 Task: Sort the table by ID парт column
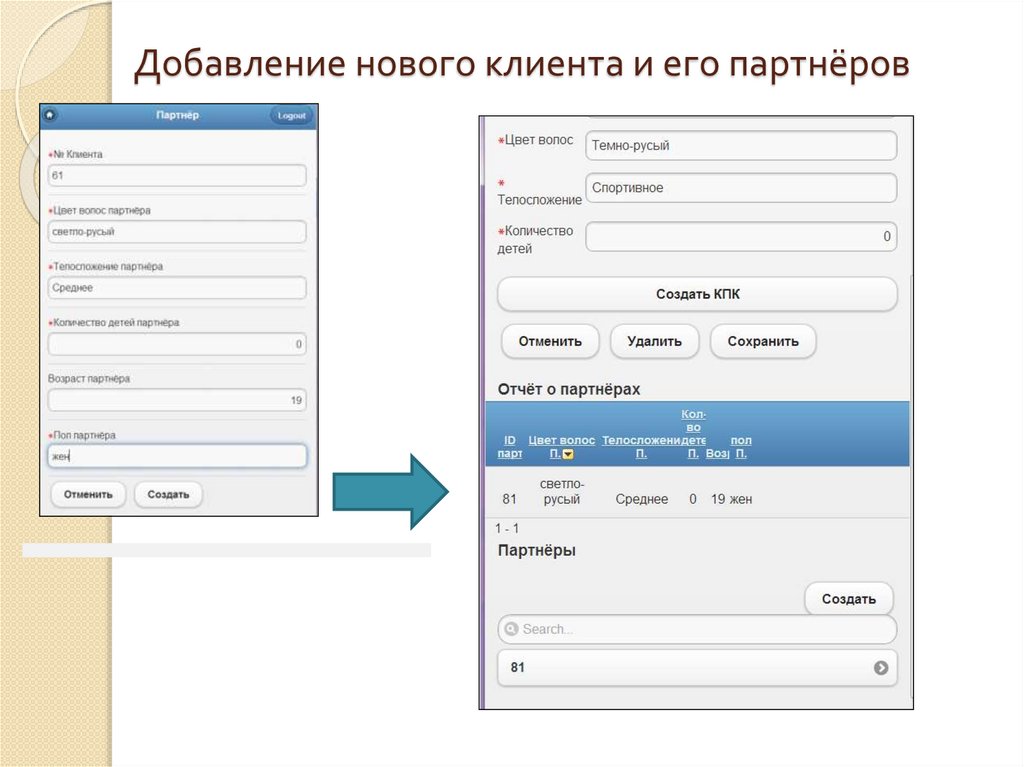[x=510, y=446]
